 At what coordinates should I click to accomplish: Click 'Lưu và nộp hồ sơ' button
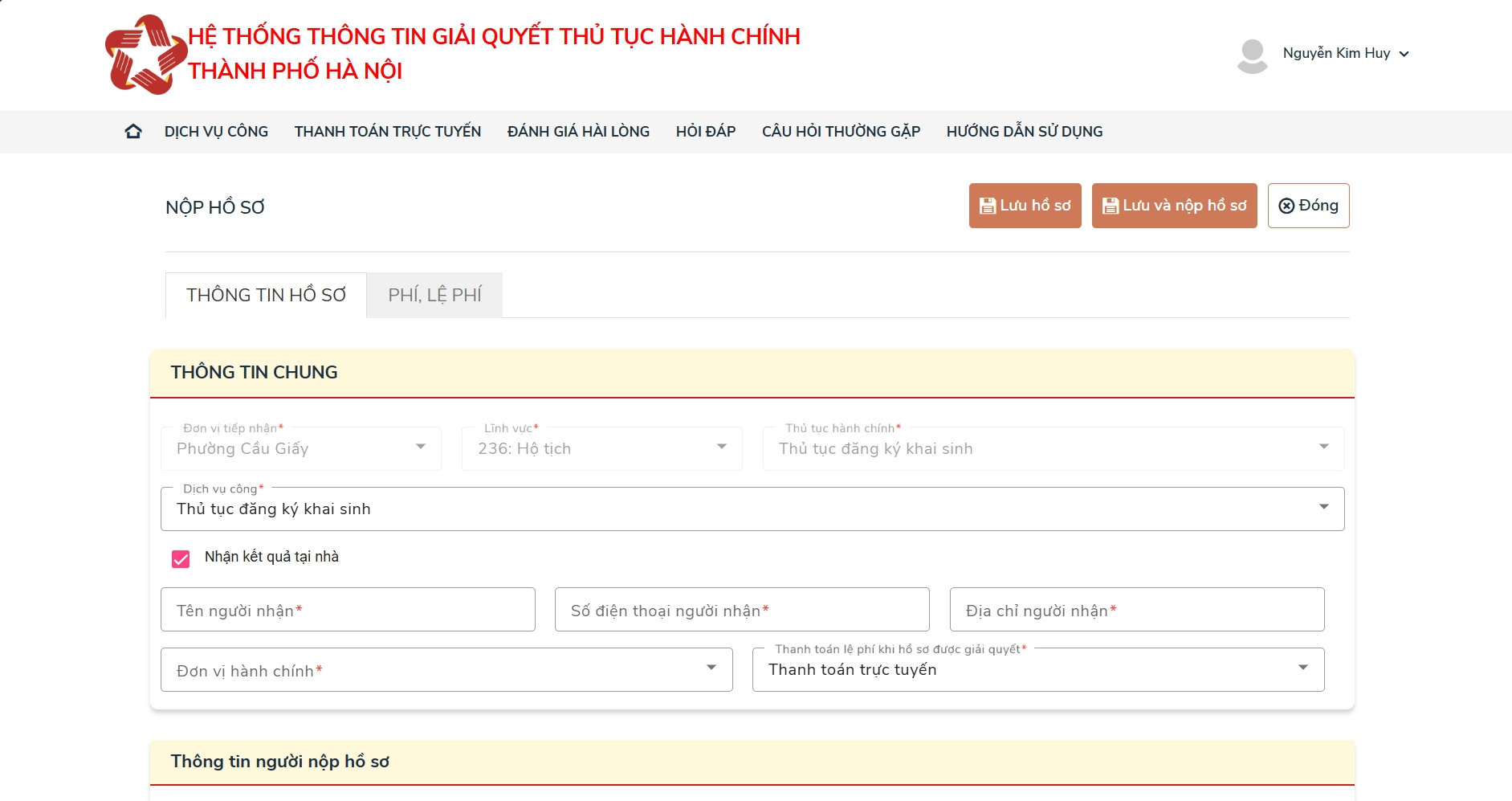1174,206
